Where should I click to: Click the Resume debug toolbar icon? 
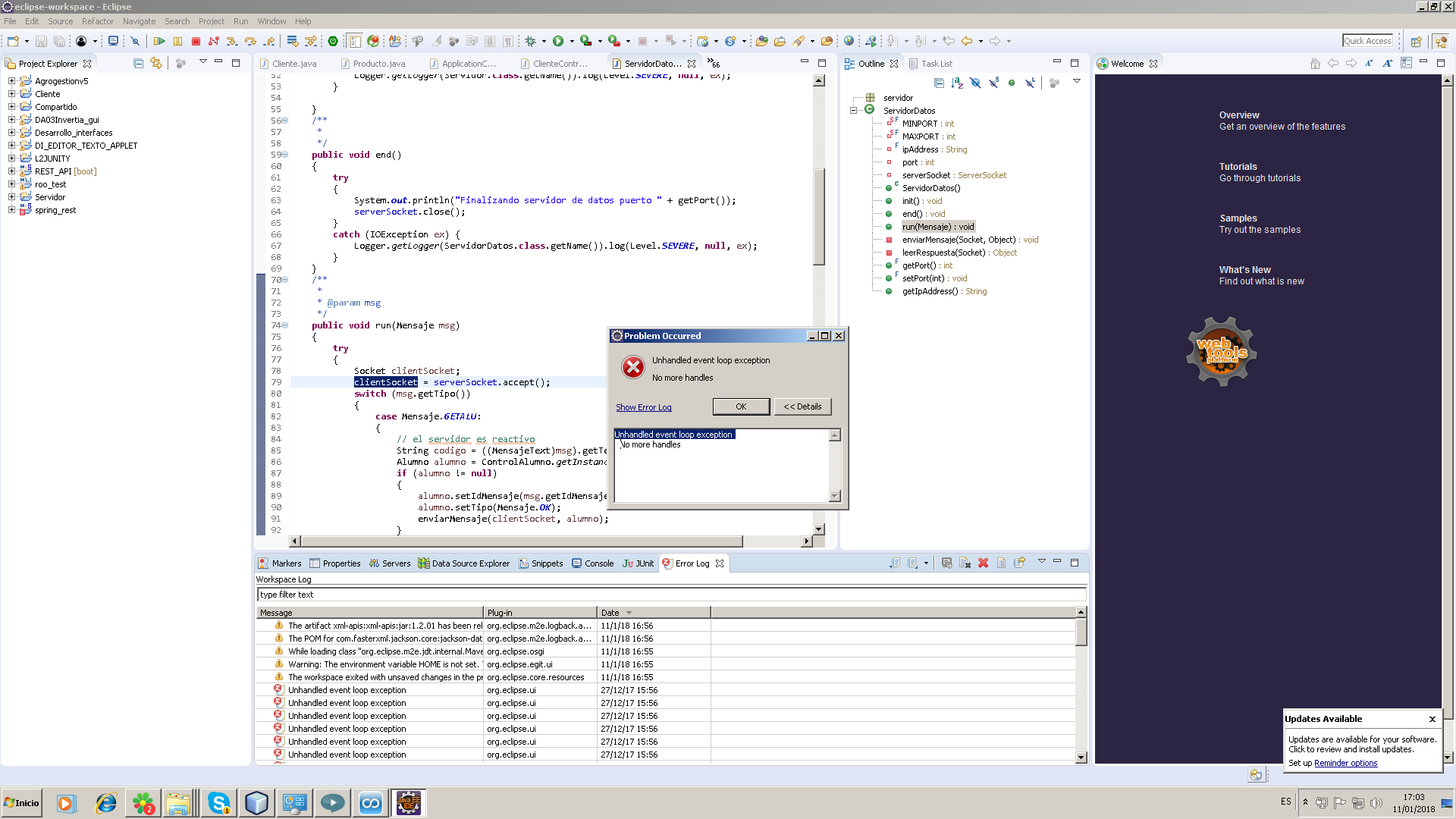(x=159, y=42)
